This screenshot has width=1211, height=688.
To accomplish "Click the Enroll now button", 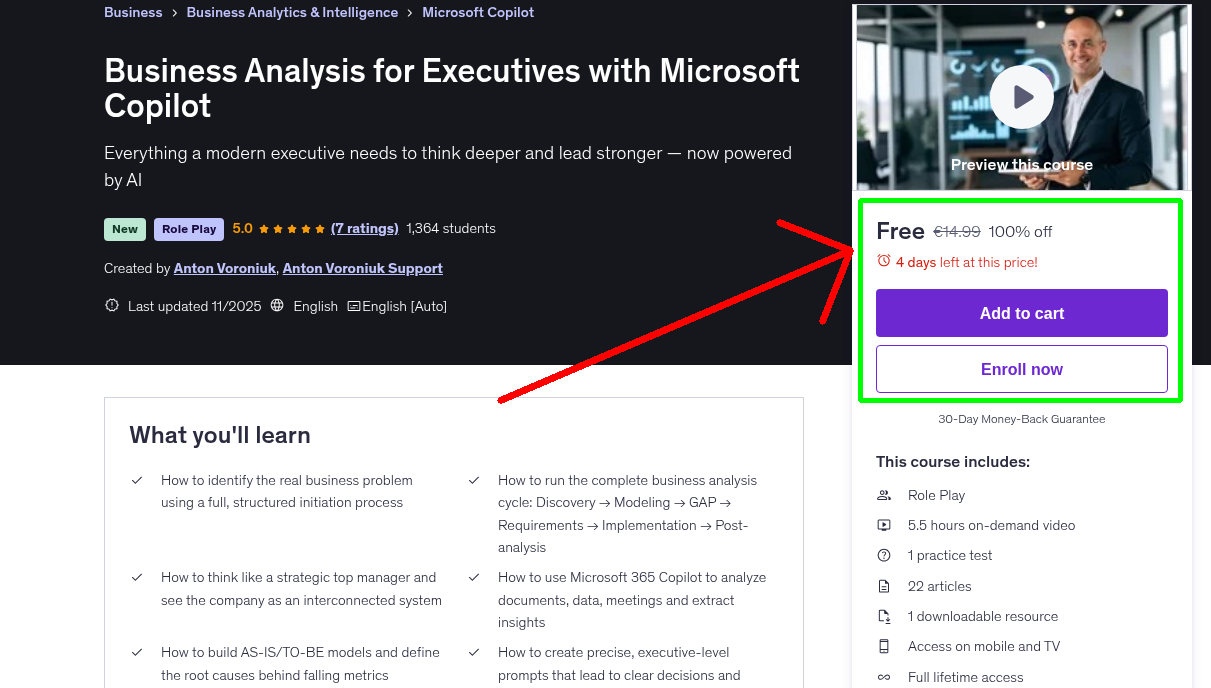I will (1021, 369).
